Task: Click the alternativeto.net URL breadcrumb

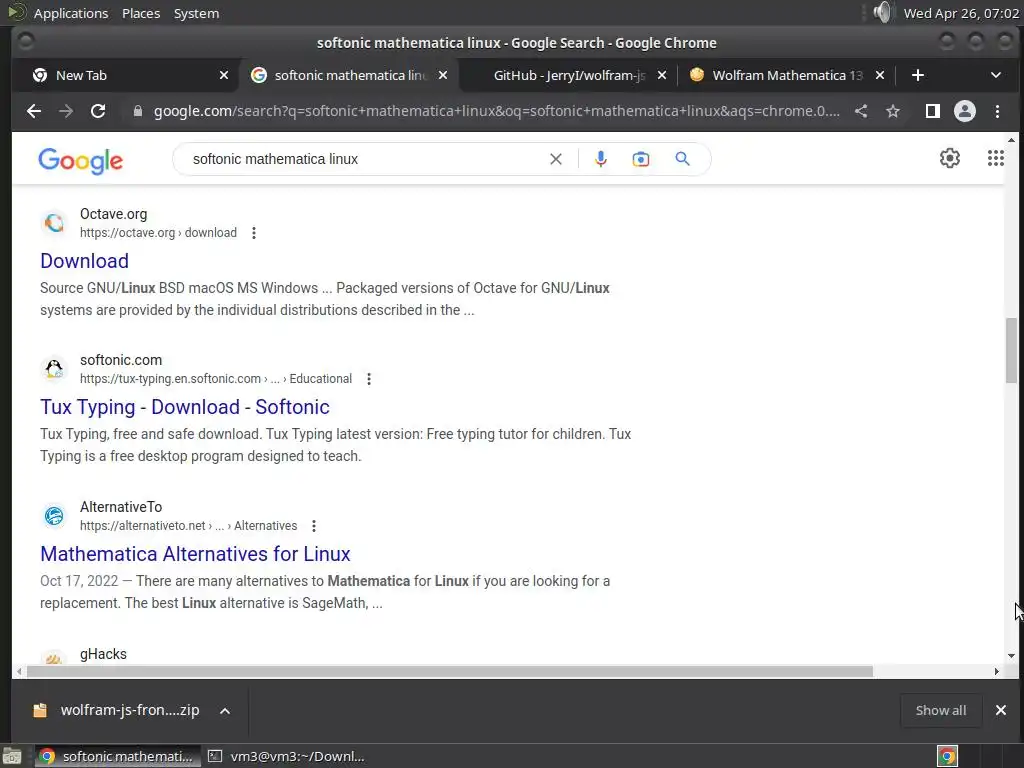Action: (x=188, y=526)
